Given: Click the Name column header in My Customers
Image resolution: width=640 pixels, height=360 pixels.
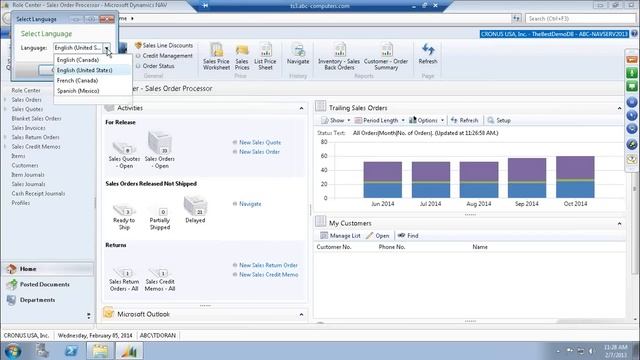Looking at the screenshot, I should coord(480,247).
